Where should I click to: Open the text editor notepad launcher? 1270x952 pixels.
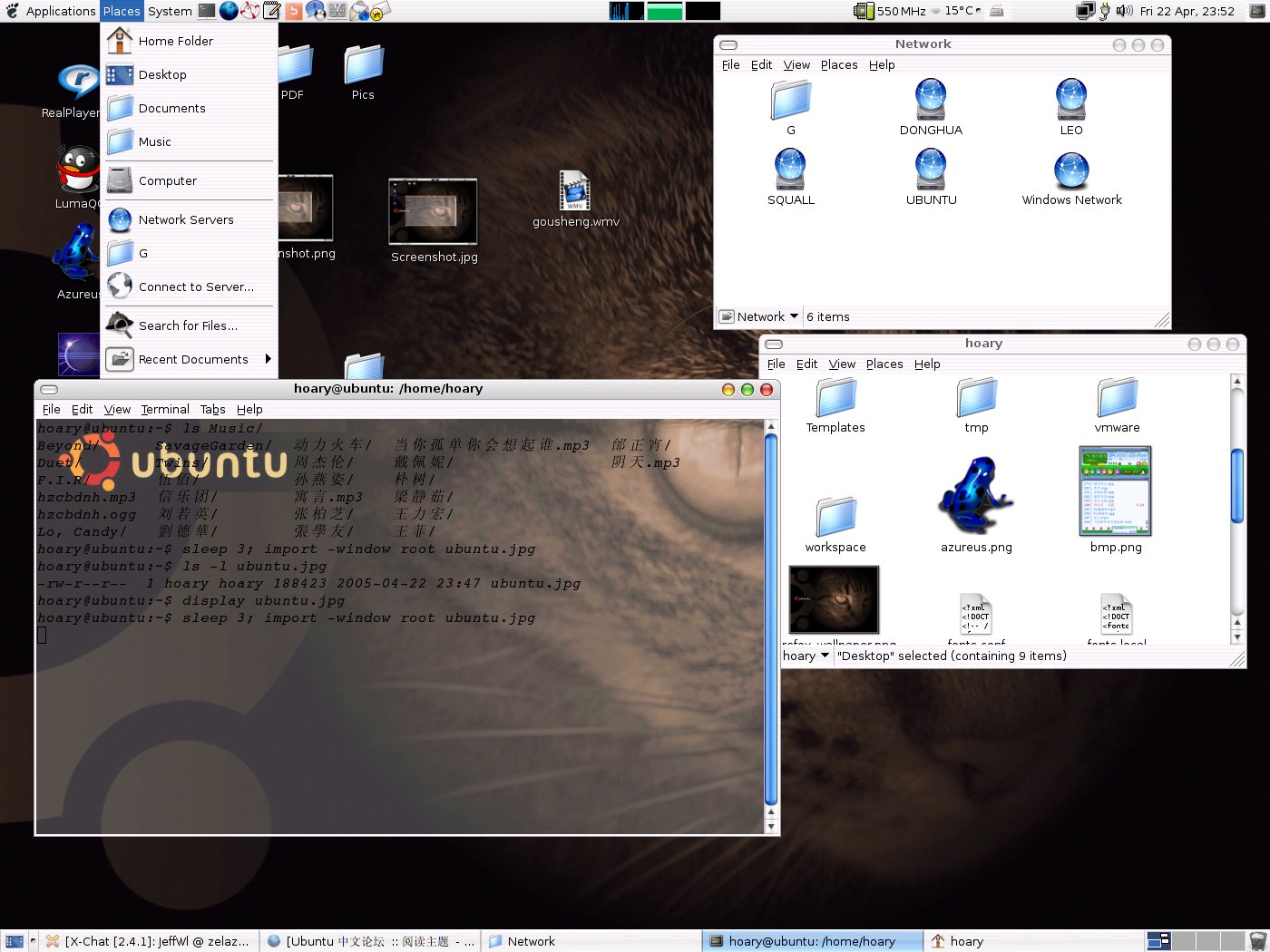272,11
